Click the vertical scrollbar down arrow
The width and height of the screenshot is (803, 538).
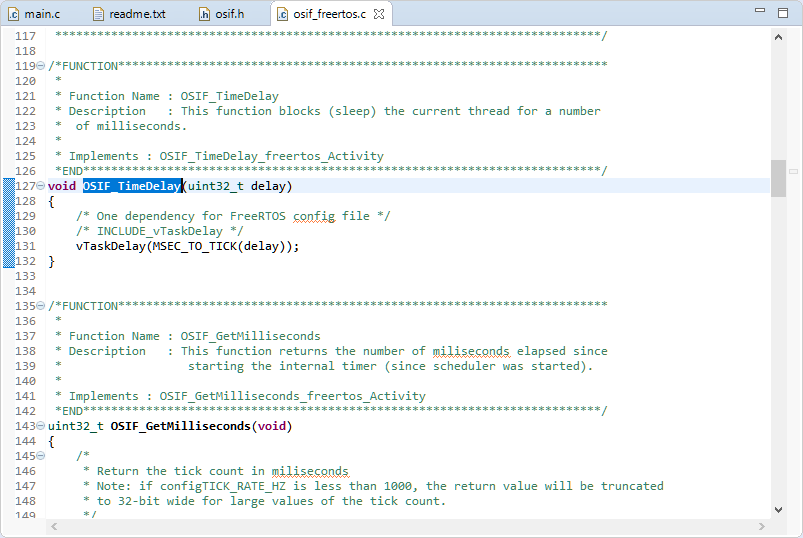pos(778,509)
